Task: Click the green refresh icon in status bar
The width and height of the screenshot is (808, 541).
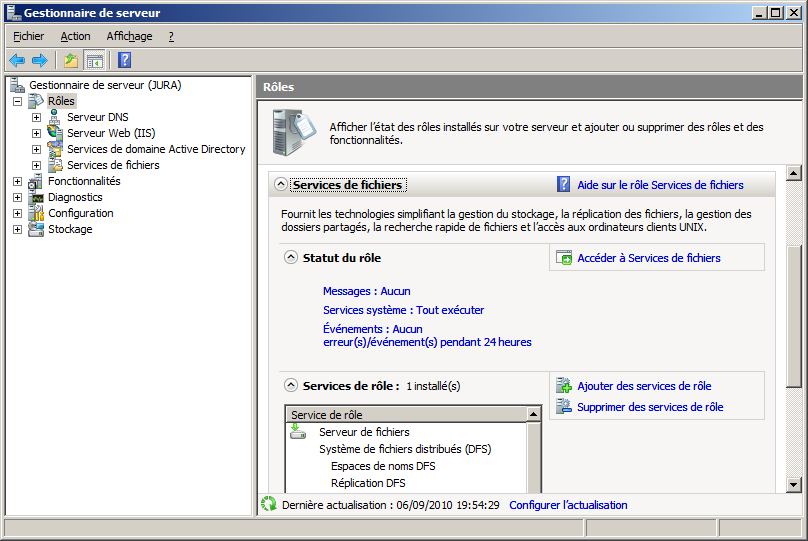Action: pos(268,505)
